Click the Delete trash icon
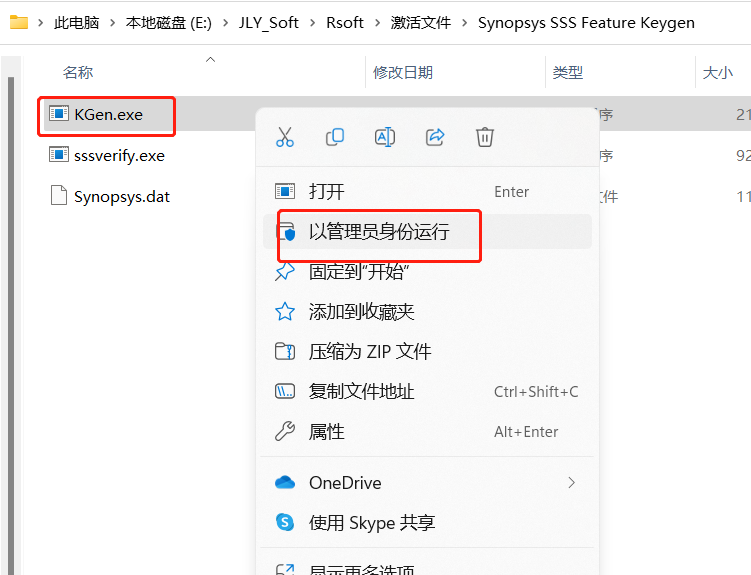Screen dimensions: 751x575 tap(485, 137)
